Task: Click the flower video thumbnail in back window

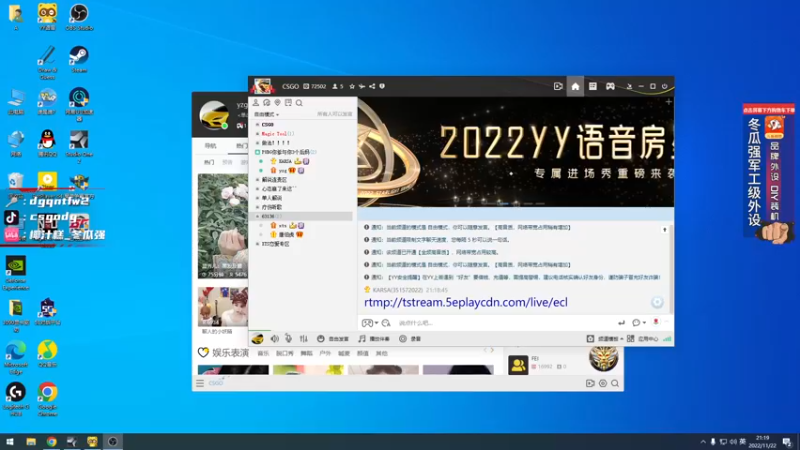Action: (223, 226)
